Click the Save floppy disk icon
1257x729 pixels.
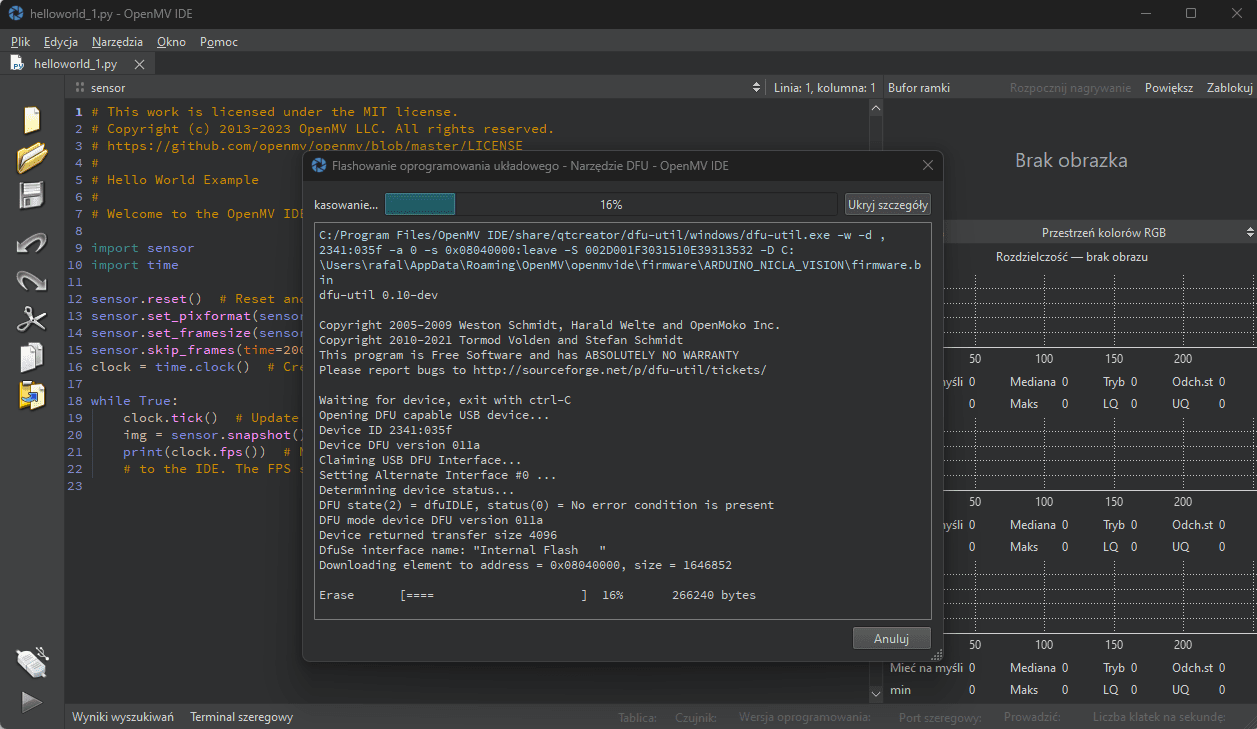(x=32, y=195)
